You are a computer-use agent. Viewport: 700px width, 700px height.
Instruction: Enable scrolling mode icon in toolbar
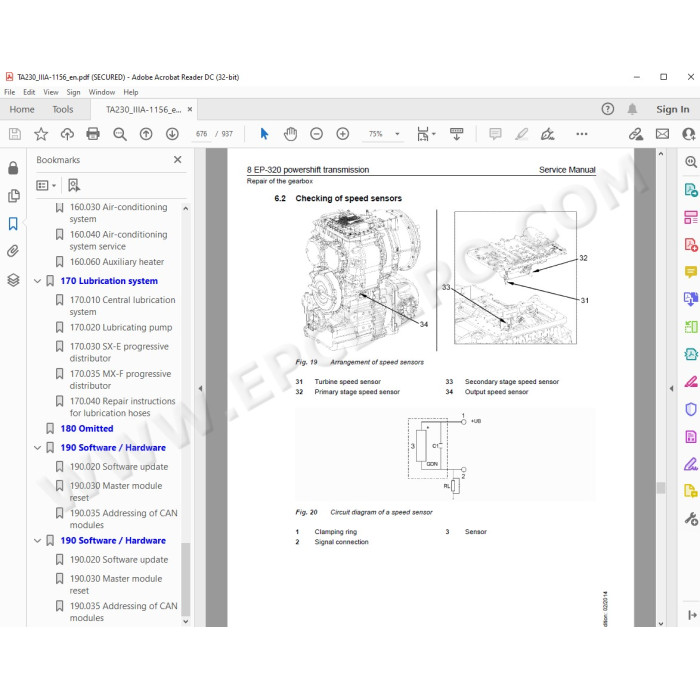(456, 134)
